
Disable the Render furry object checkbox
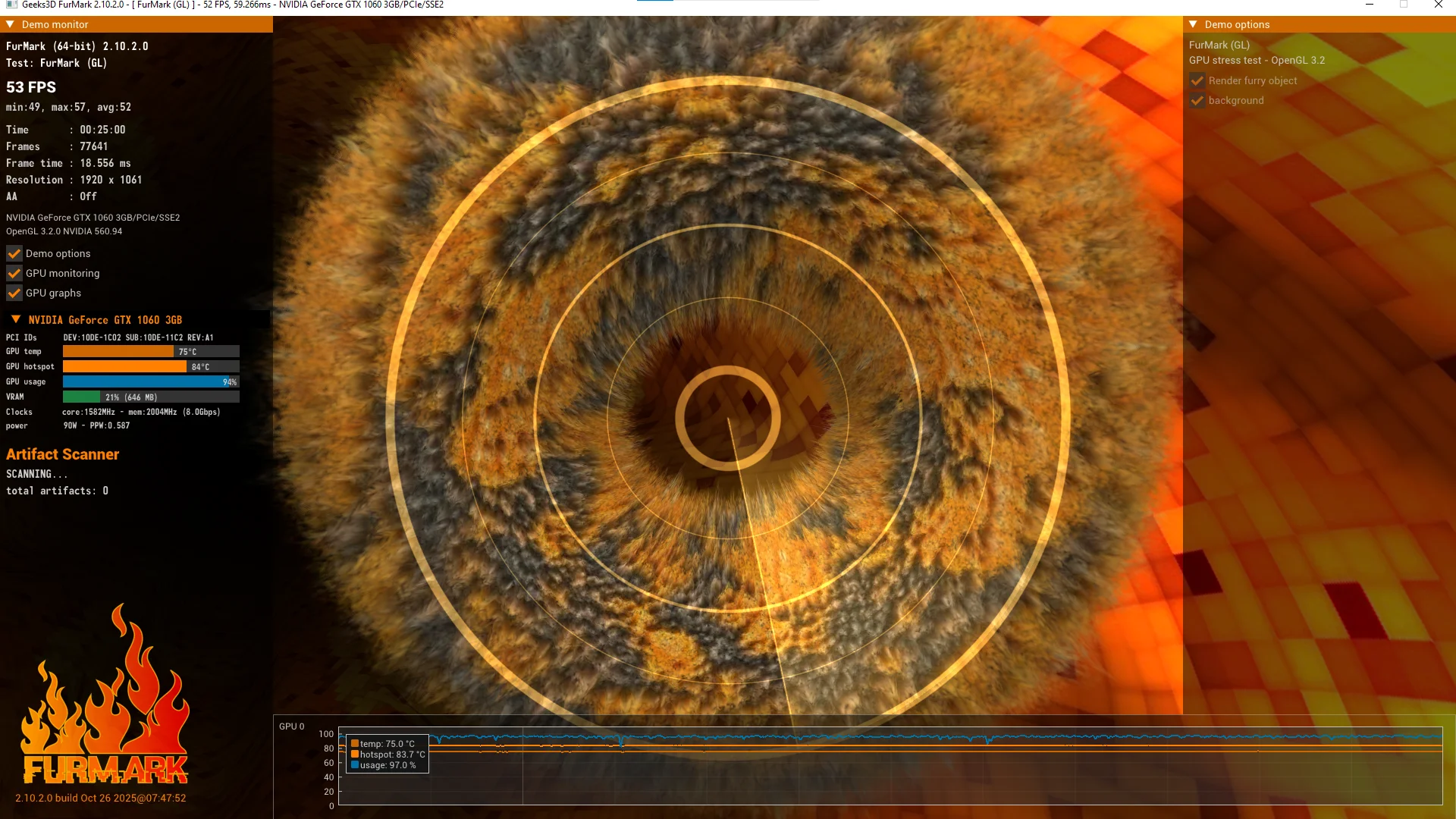tap(1197, 80)
